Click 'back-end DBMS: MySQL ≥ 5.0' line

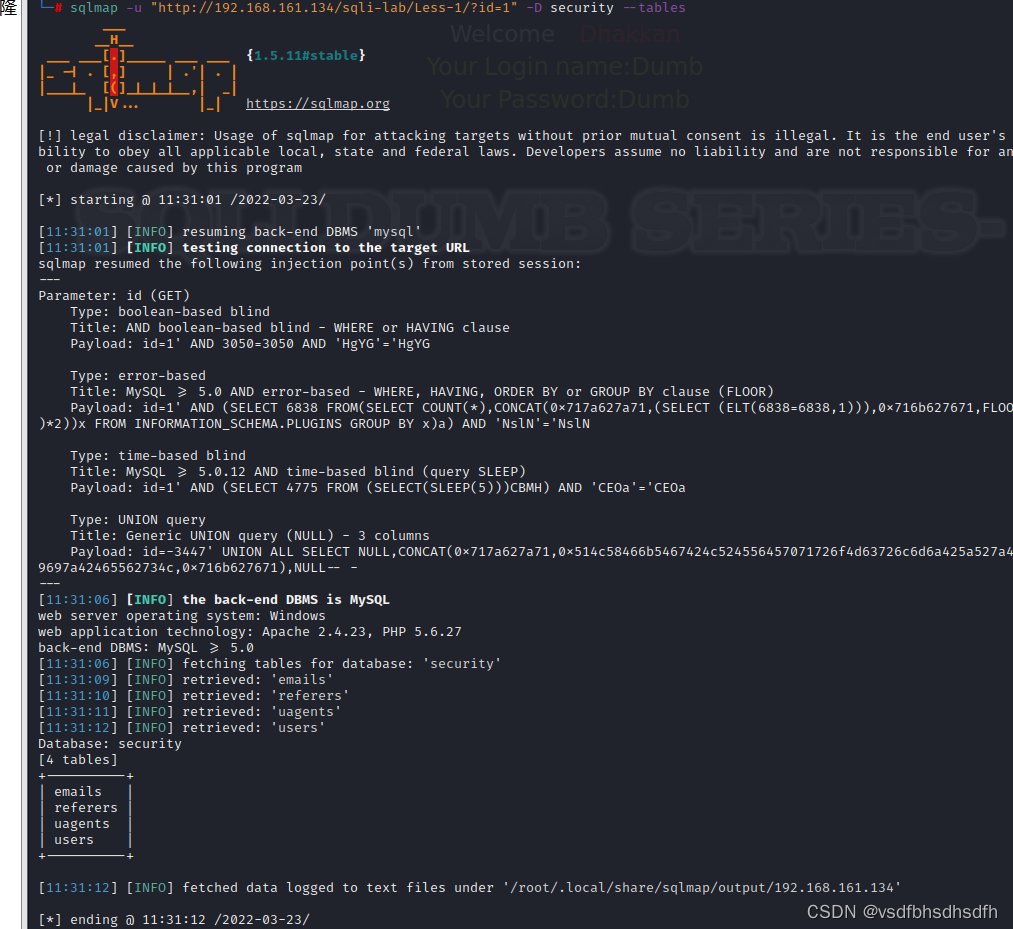point(145,648)
